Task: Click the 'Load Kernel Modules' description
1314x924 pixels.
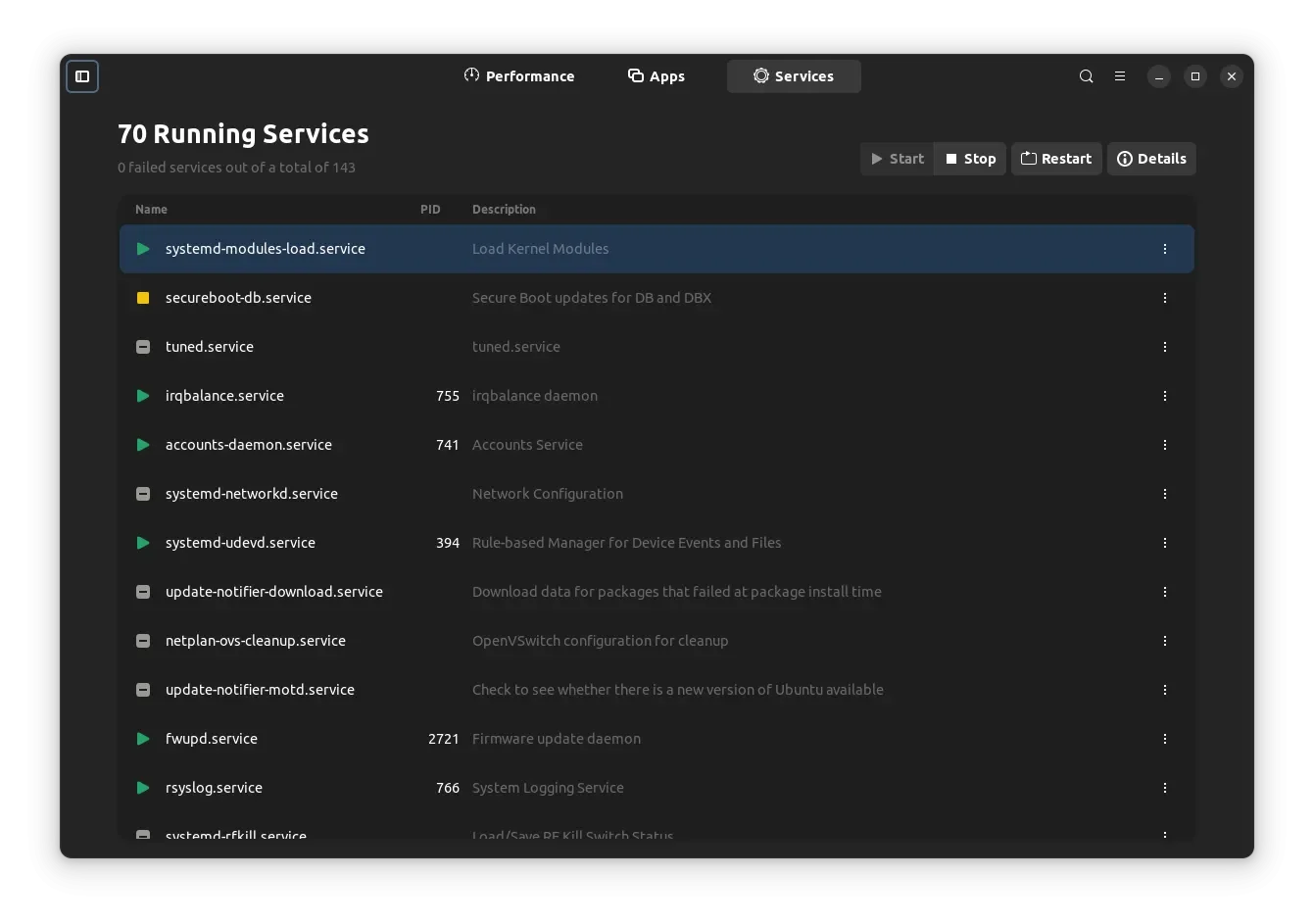Action: pos(541,249)
